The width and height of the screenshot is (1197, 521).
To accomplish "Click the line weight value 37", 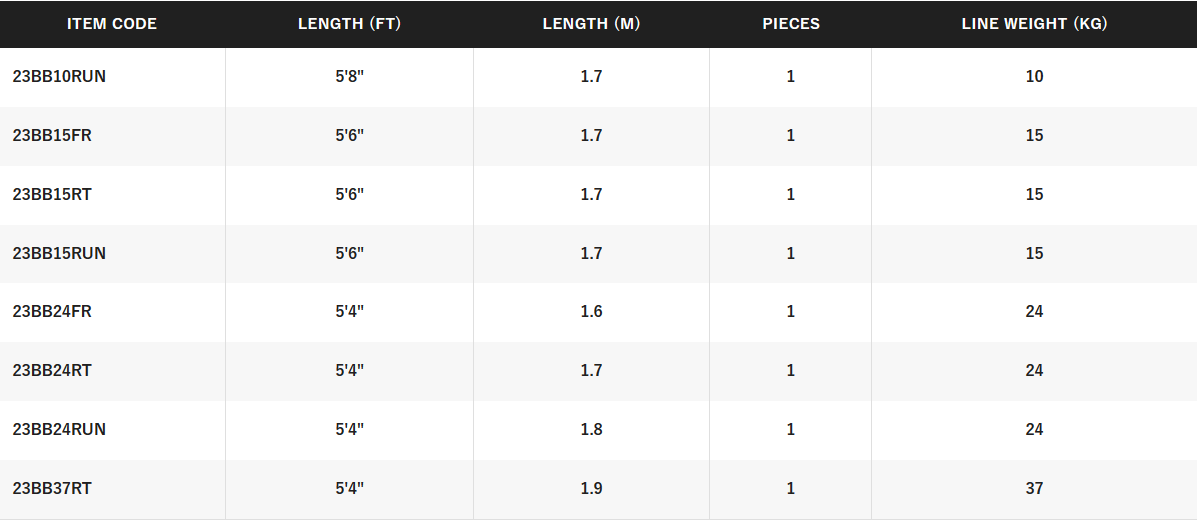I will coord(1034,489).
